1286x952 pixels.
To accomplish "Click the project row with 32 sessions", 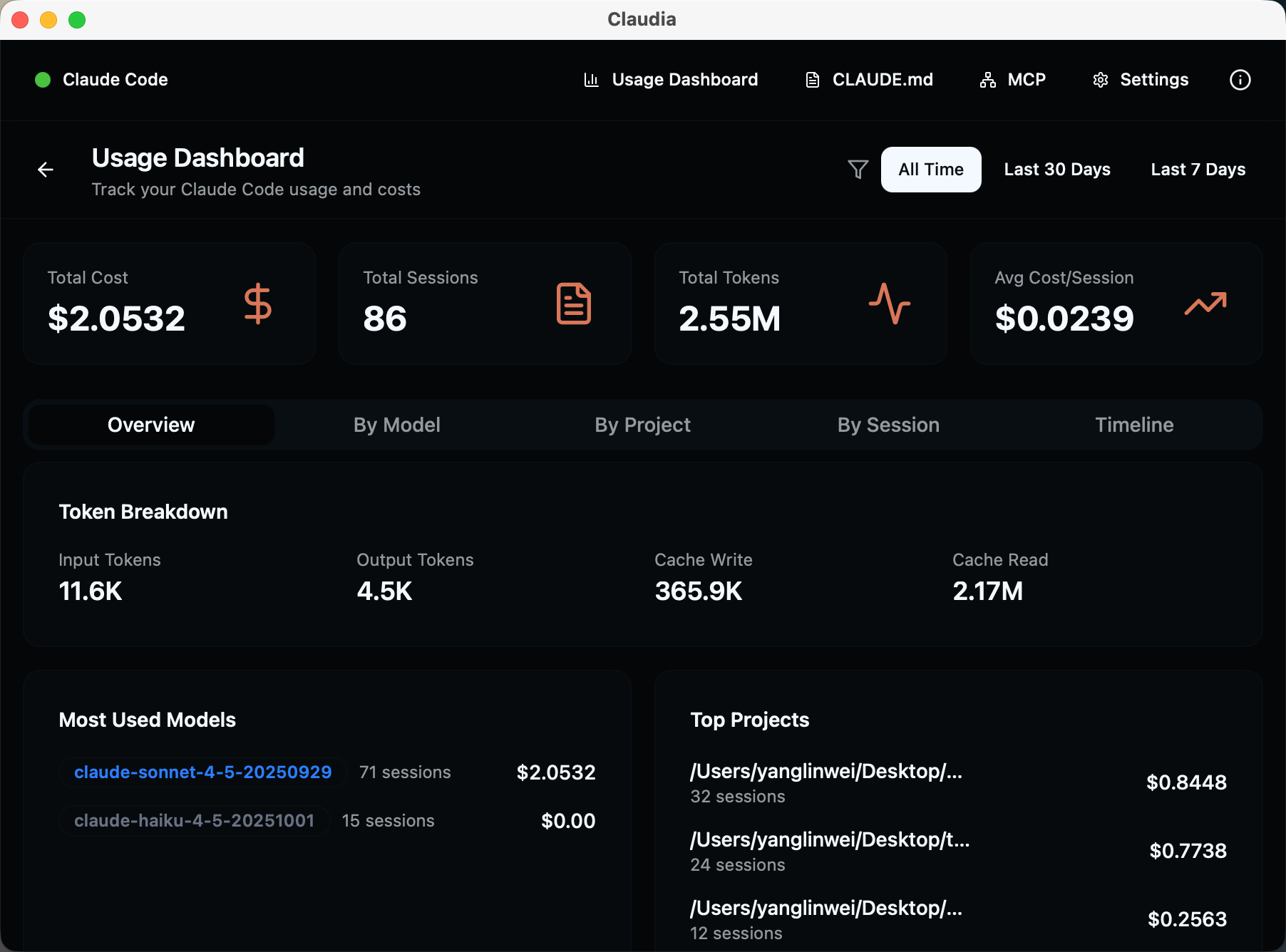I will [x=958, y=782].
